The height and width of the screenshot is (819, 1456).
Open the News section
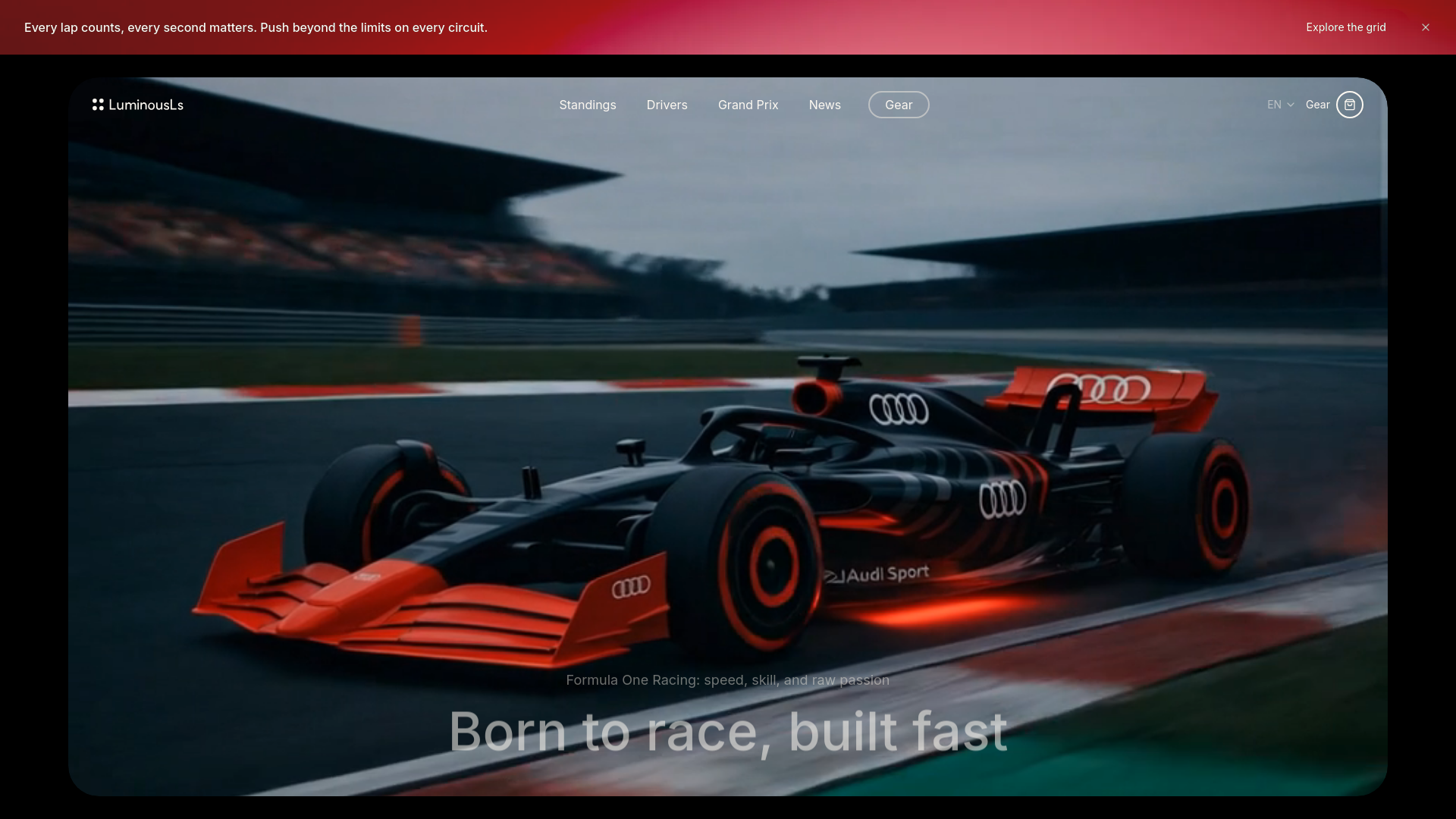coord(825,105)
